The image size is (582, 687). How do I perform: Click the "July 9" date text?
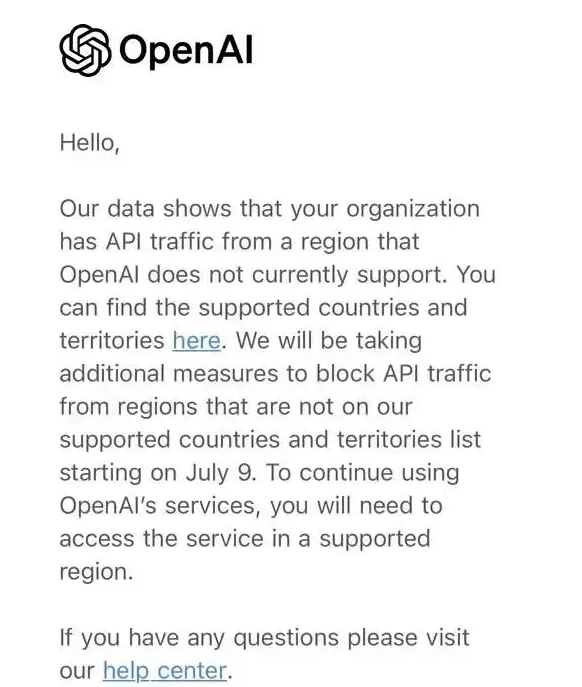click(x=219, y=473)
